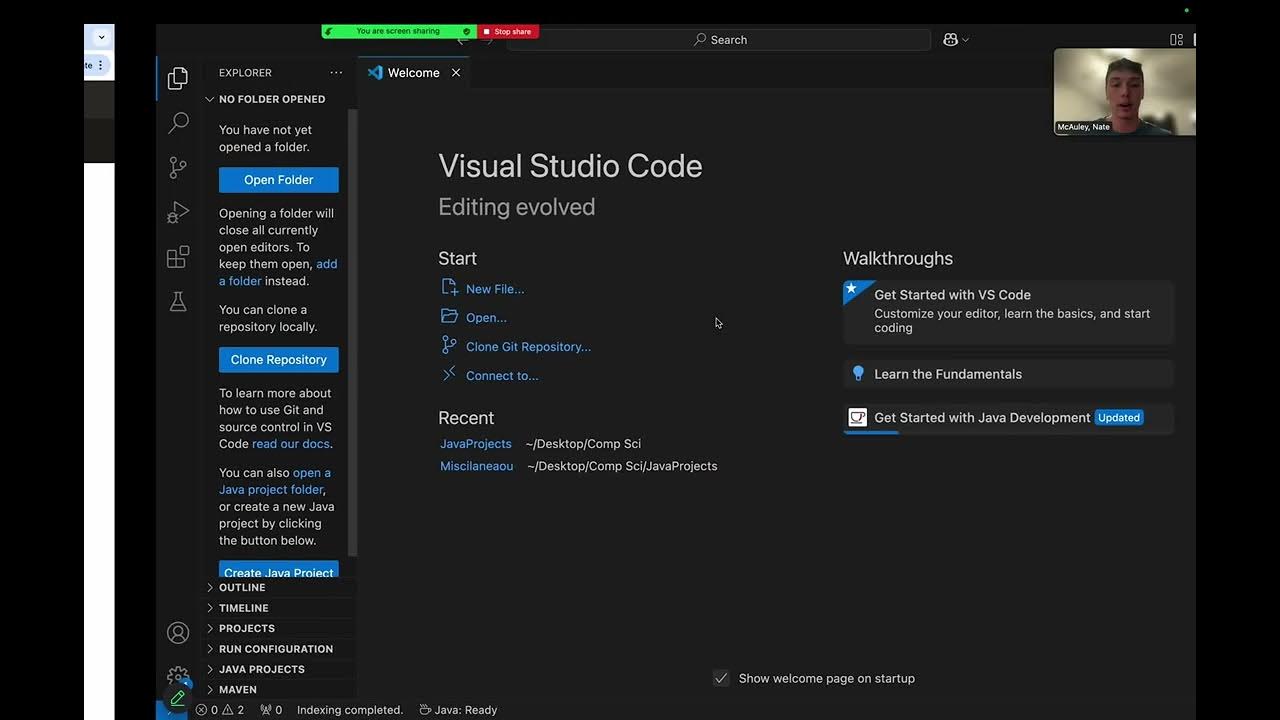This screenshot has width=1280, height=720.
Task: Select the Welcome tab
Action: coord(413,73)
